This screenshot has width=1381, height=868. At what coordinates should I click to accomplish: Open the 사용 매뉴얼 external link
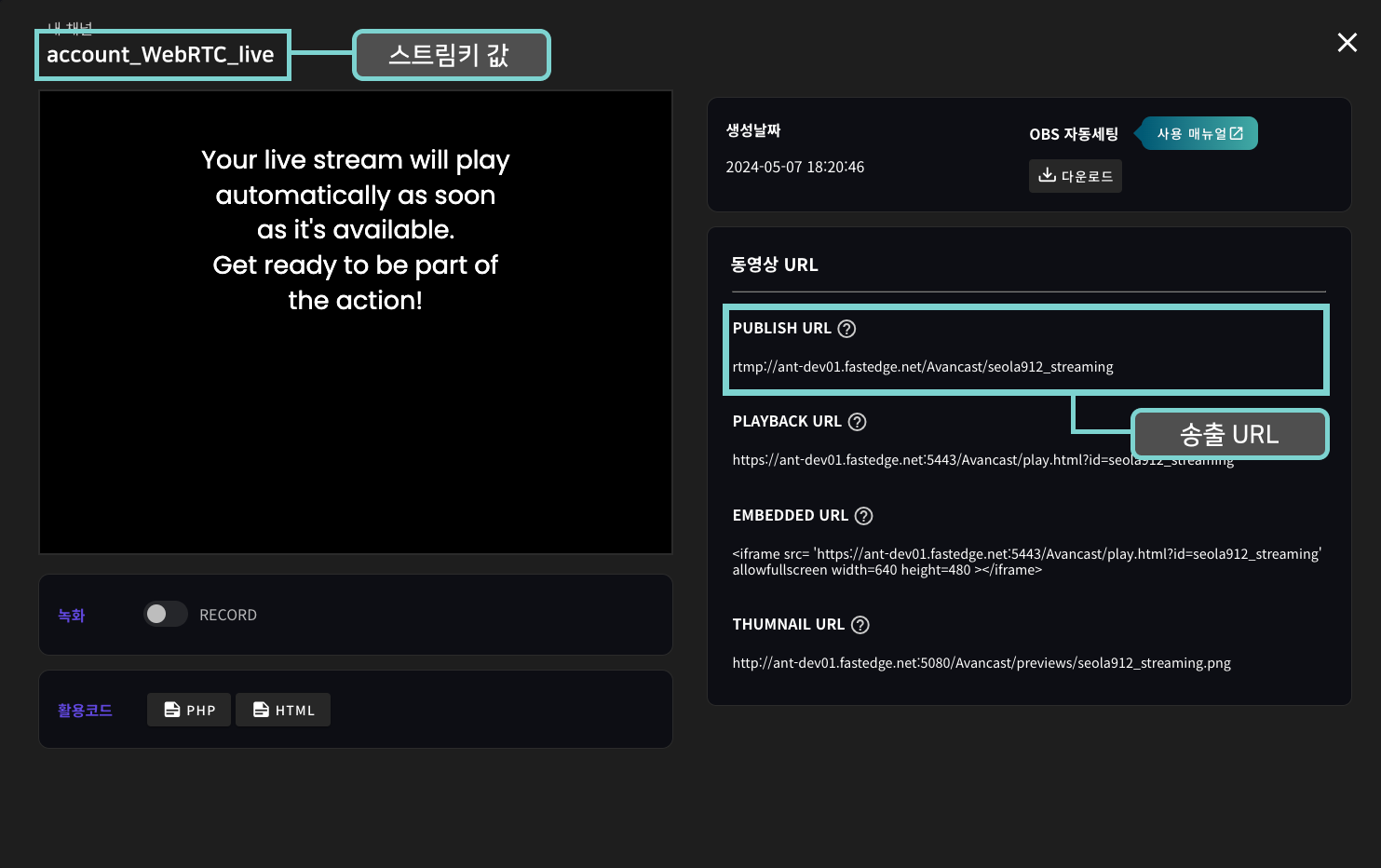point(1199,133)
